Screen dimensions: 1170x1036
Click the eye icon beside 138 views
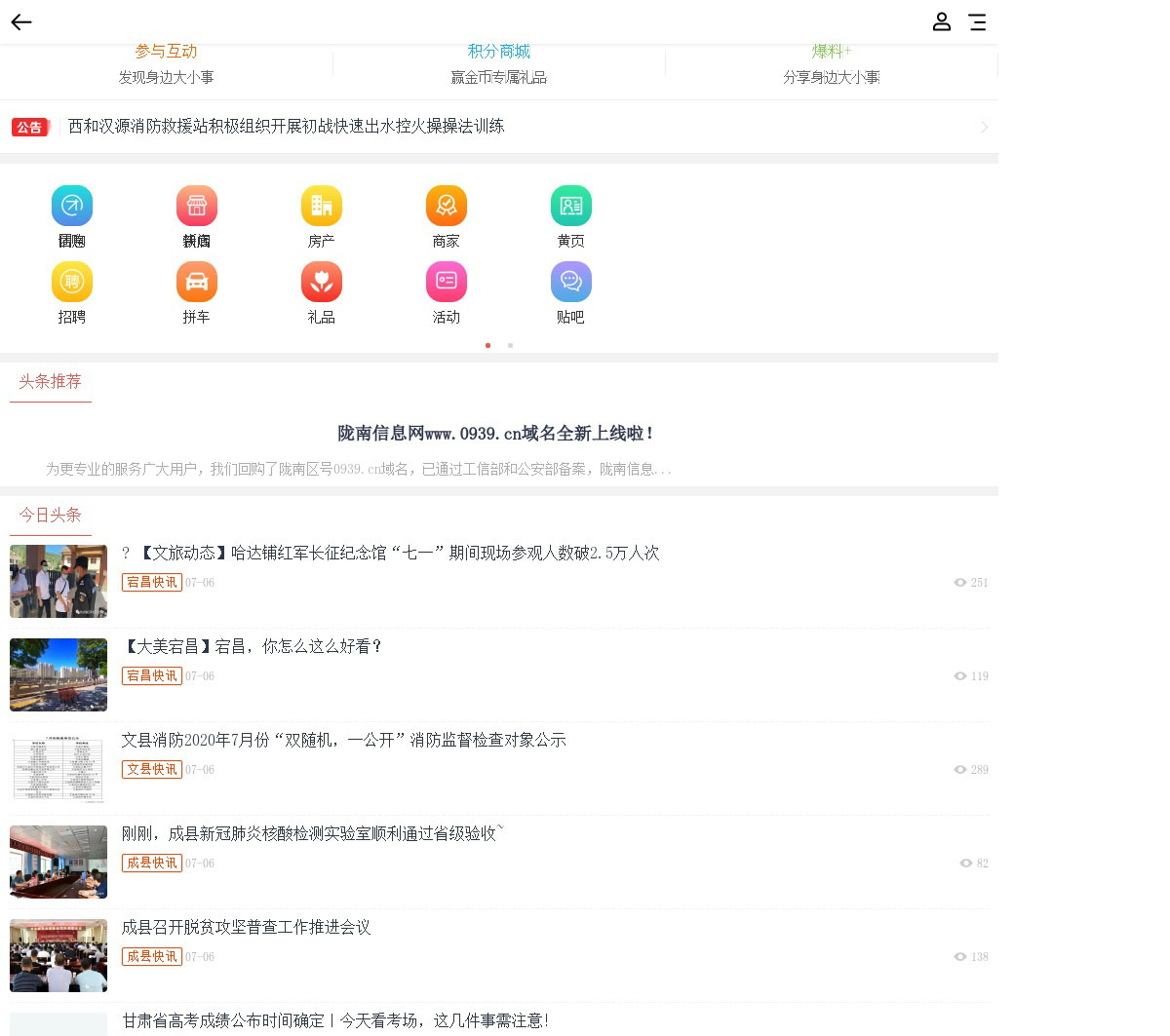click(960, 957)
